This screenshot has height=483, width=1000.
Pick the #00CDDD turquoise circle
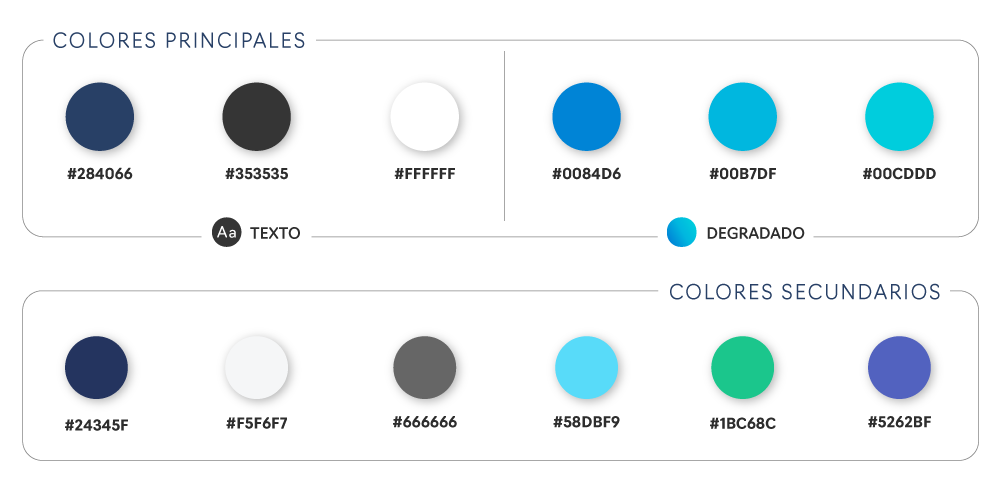coord(899,117)
